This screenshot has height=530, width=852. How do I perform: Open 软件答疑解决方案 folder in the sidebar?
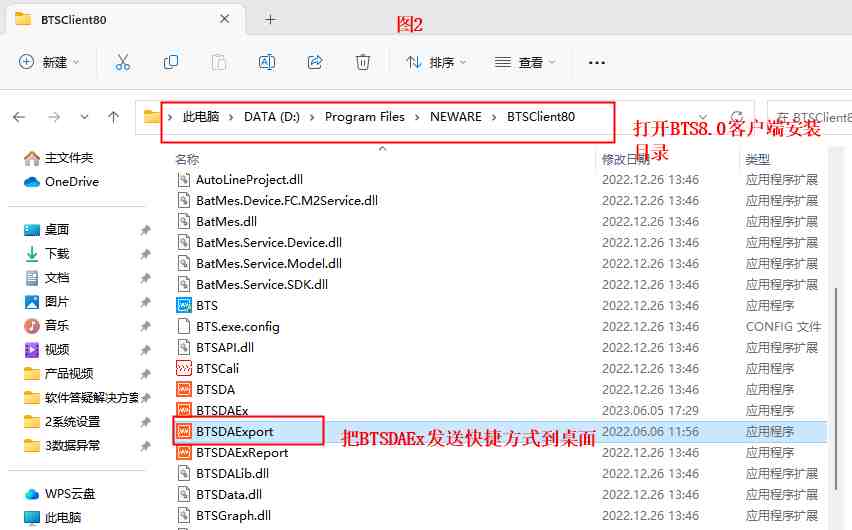[82, 397]
